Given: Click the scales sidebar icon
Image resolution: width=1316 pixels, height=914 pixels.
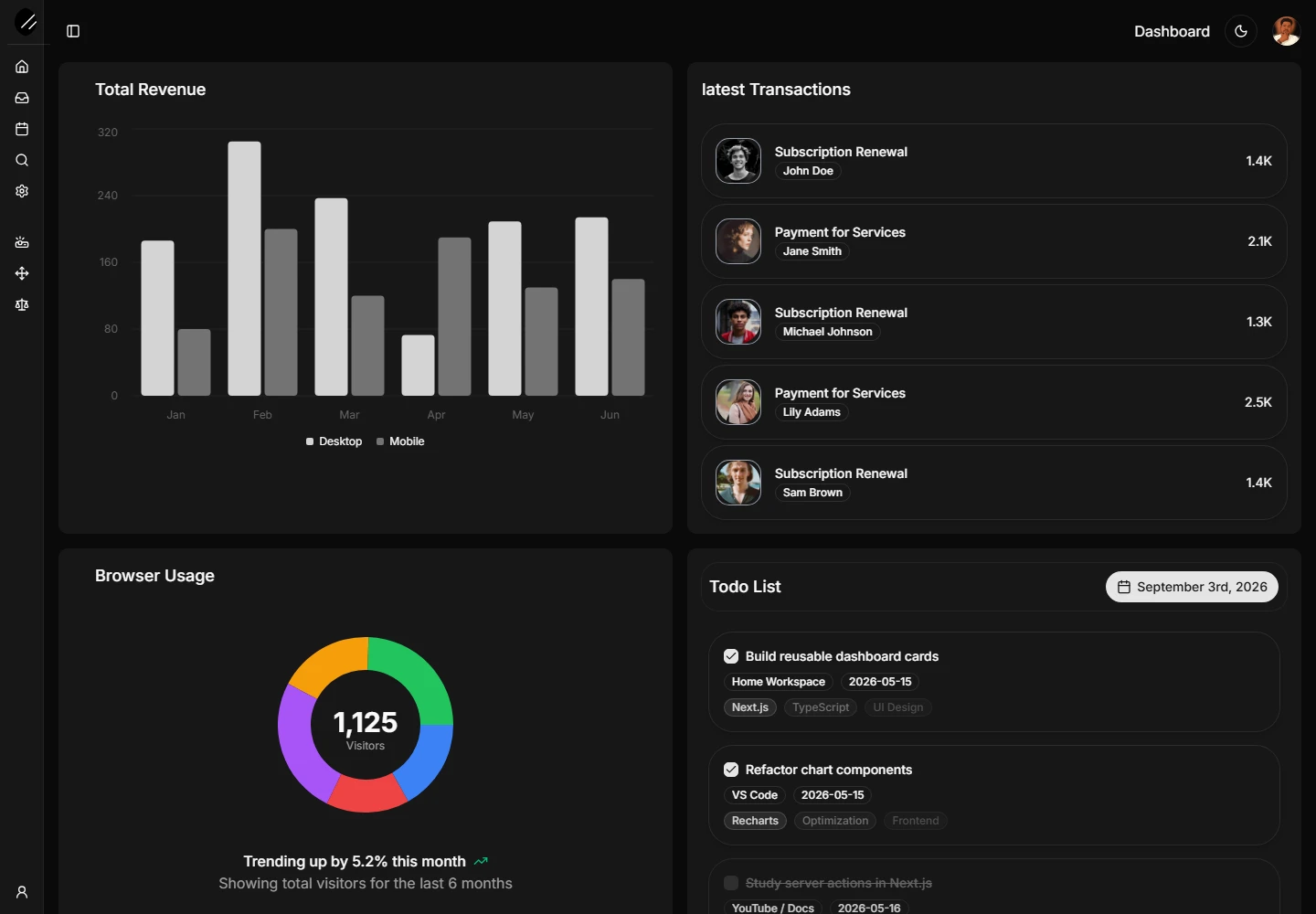Looking at the screenshot, I should pyautogui.click(x=22, y=304).
